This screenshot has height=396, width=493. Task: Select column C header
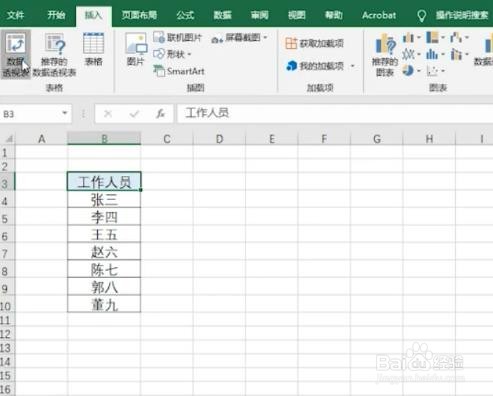coord(167,138)
